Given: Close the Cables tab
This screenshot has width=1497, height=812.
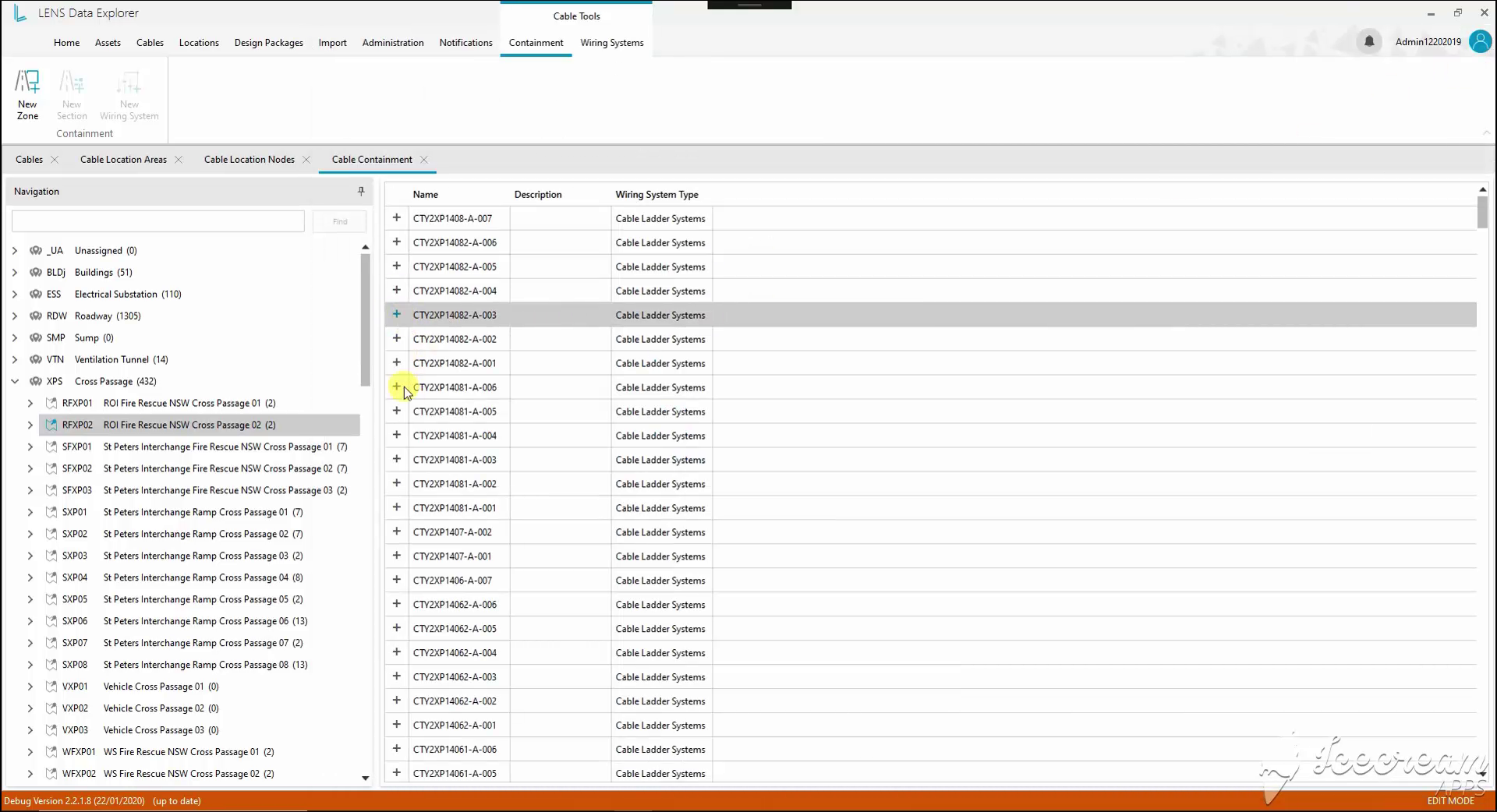Looking at the screenshot, I should pos(55,160).
